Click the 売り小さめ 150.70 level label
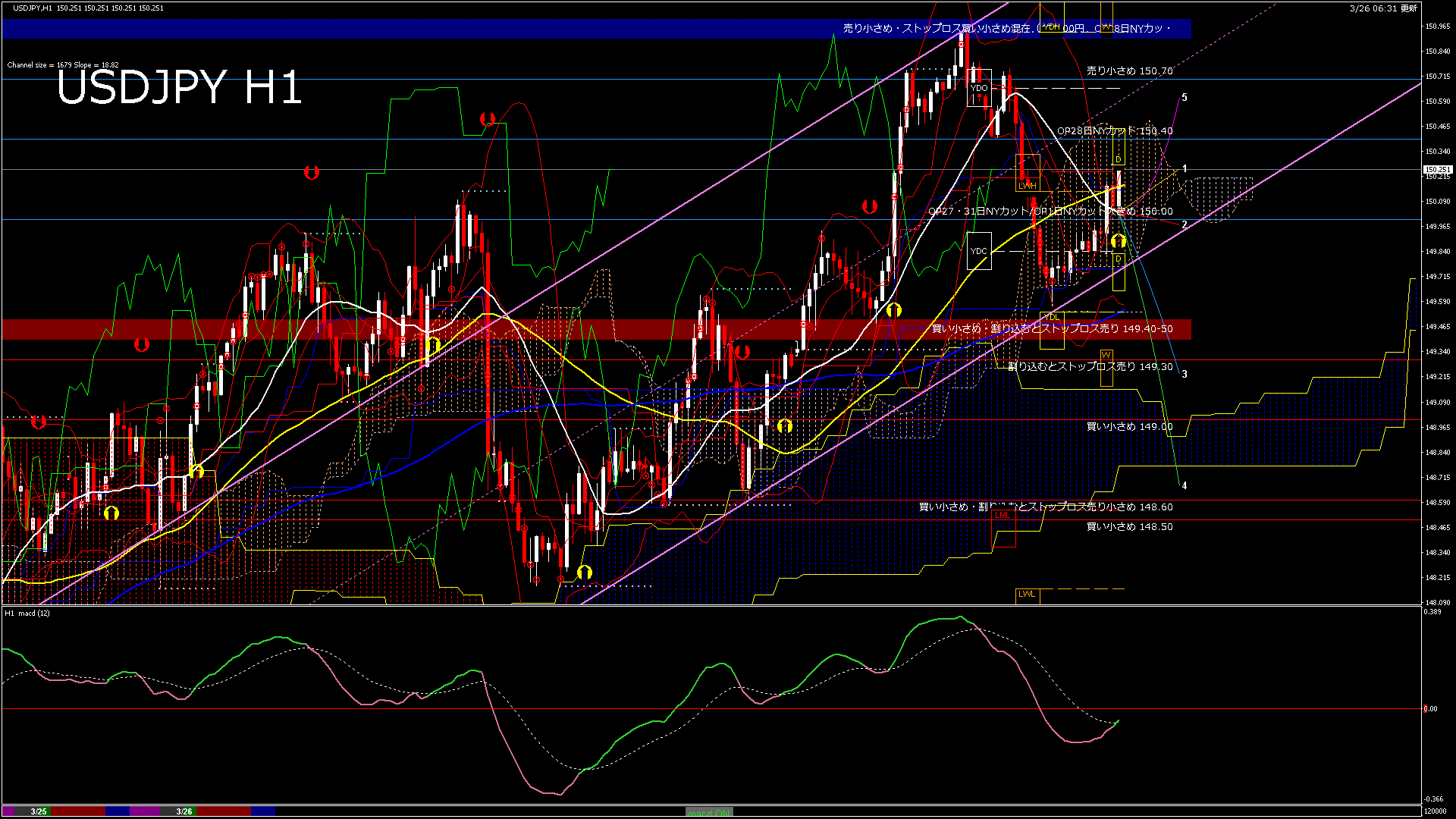 [x=1129, y=71]
